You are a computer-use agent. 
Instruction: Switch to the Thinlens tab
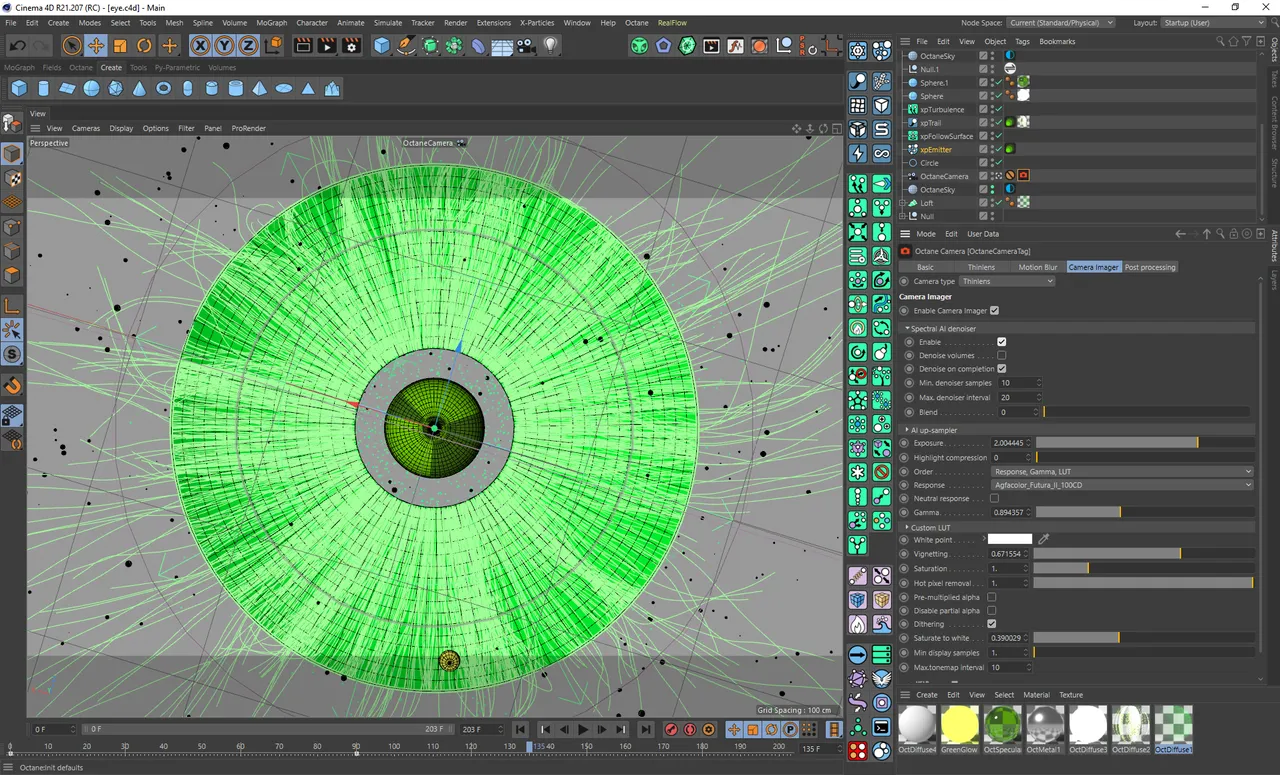[981, 267]
